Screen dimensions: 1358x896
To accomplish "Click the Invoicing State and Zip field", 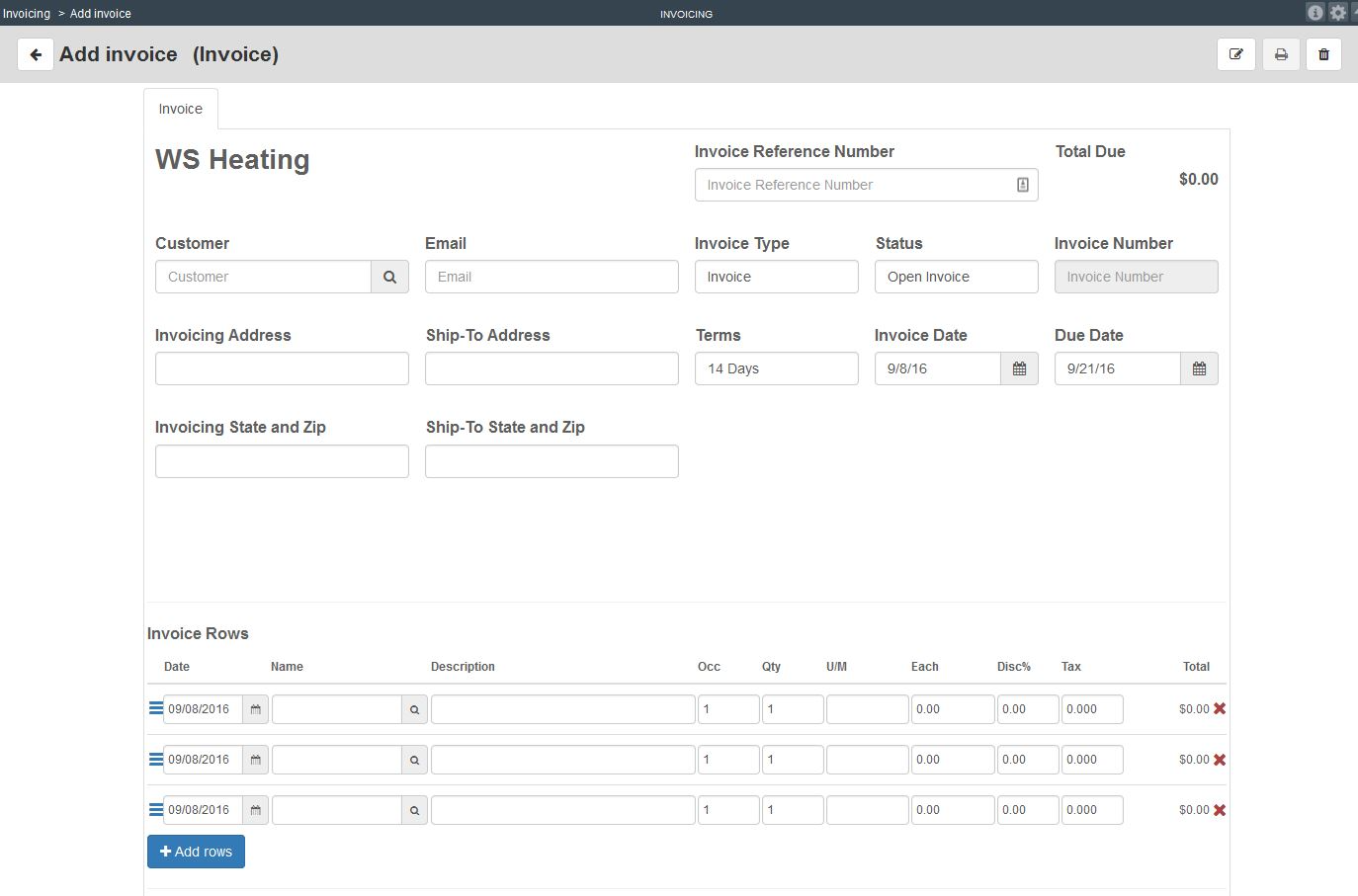I will coord(282,461).
